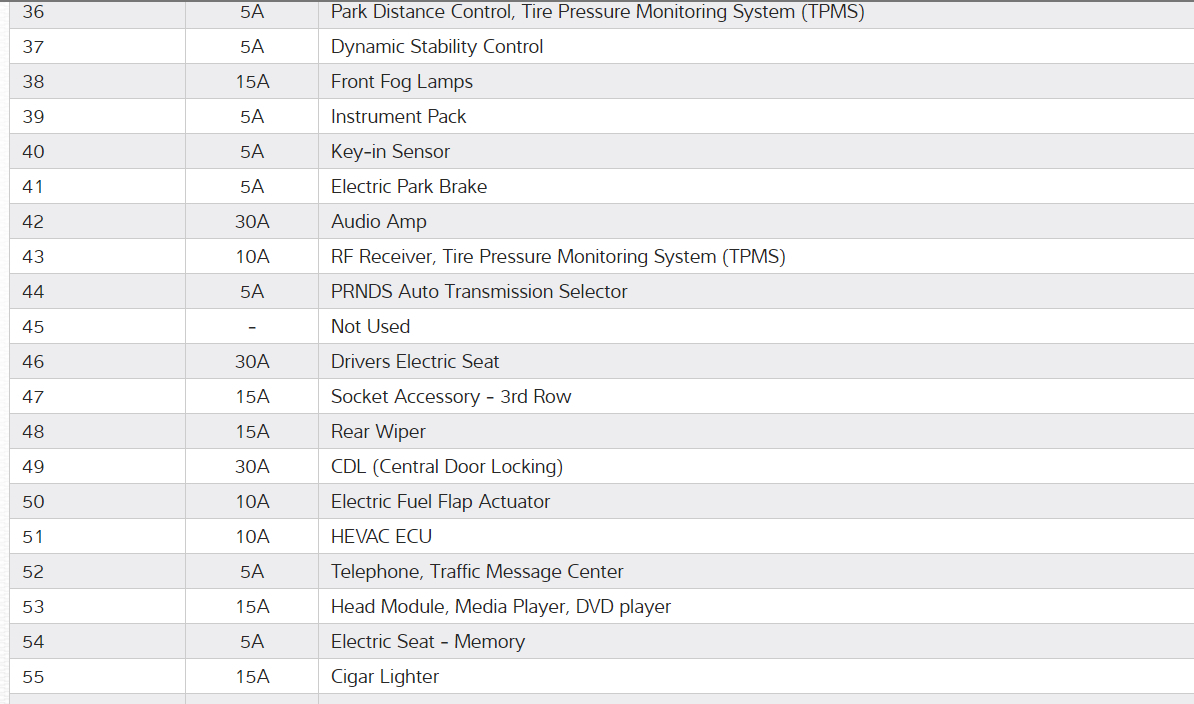Select the Not Used cell

[371, 327]
